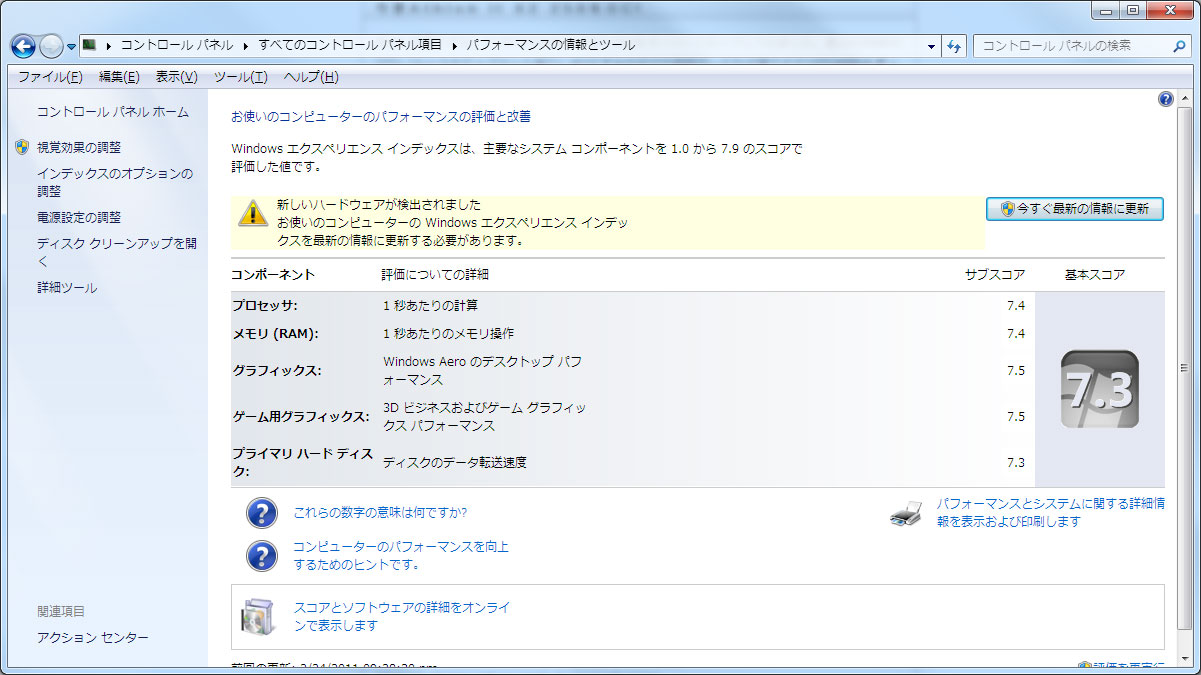Image resolution: width=1201 pixels, height=675 pixels.
Task: Click the ゲーム用グラフィックス: row label
Action: [x=301, y=417]
